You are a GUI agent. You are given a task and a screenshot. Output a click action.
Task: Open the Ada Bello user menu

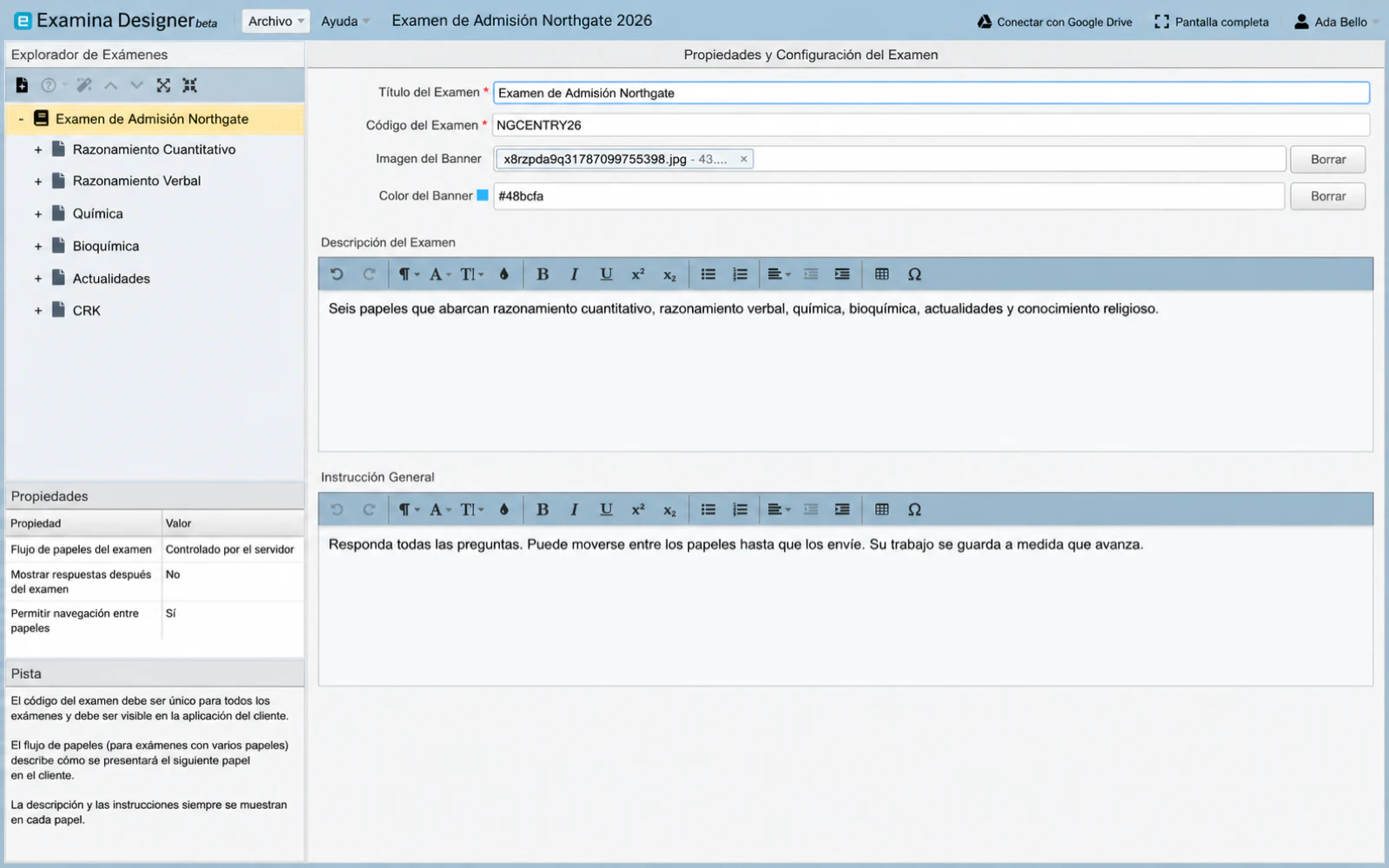point(1335,22)
